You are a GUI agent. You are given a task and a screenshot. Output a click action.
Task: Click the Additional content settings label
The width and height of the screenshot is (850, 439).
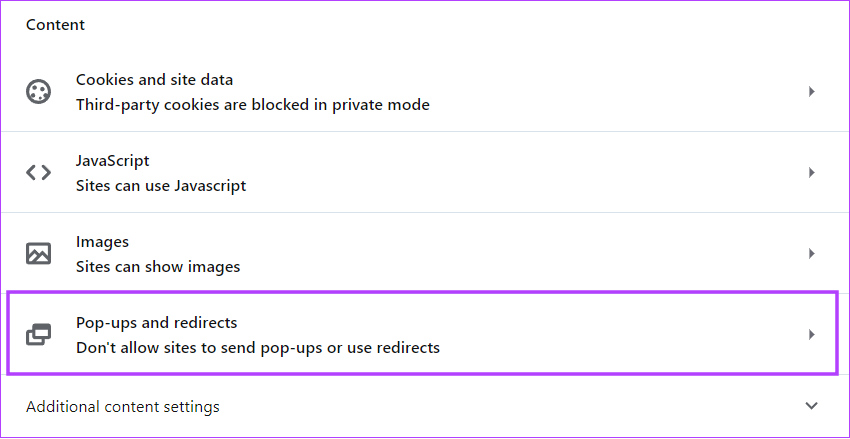[123, 406]
